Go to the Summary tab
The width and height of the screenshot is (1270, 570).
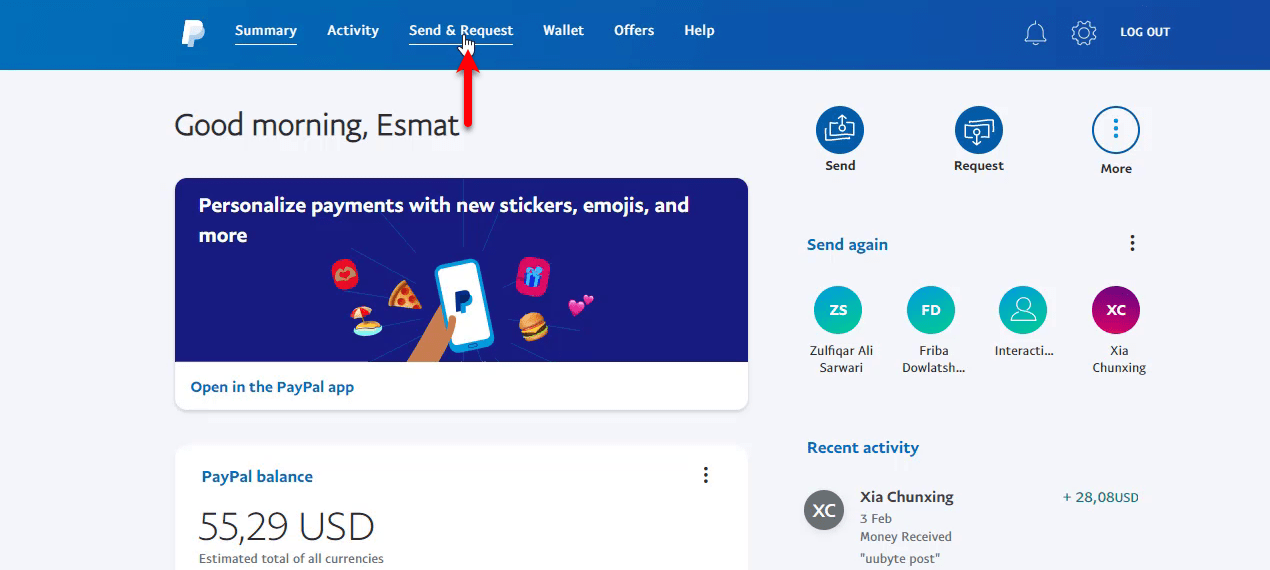(266, 31)
